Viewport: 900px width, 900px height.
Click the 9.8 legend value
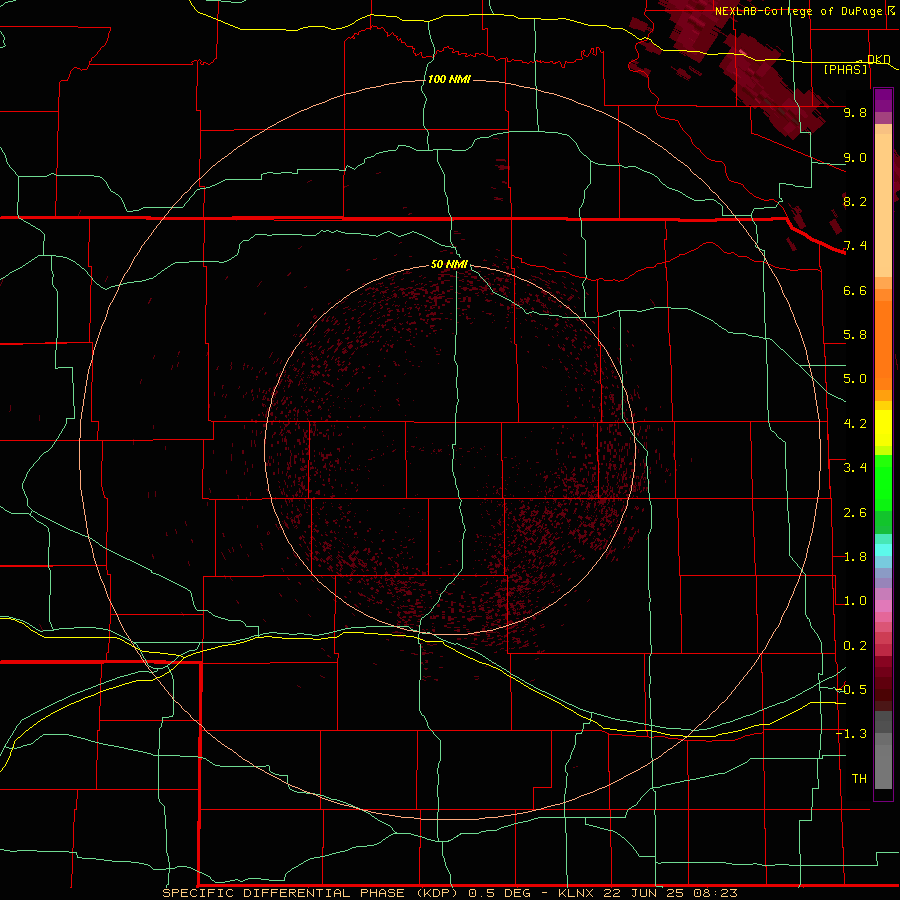(x=855, y=112)
